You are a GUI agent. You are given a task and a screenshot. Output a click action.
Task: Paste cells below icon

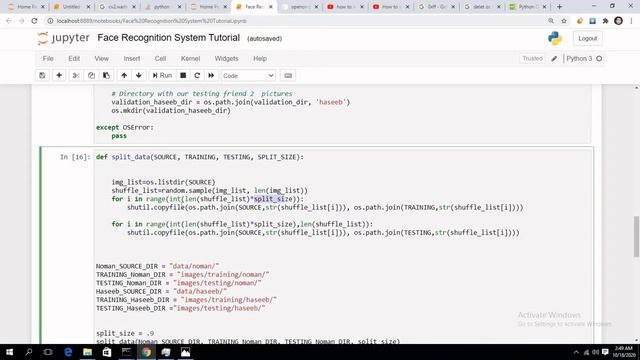pos(106,76)
